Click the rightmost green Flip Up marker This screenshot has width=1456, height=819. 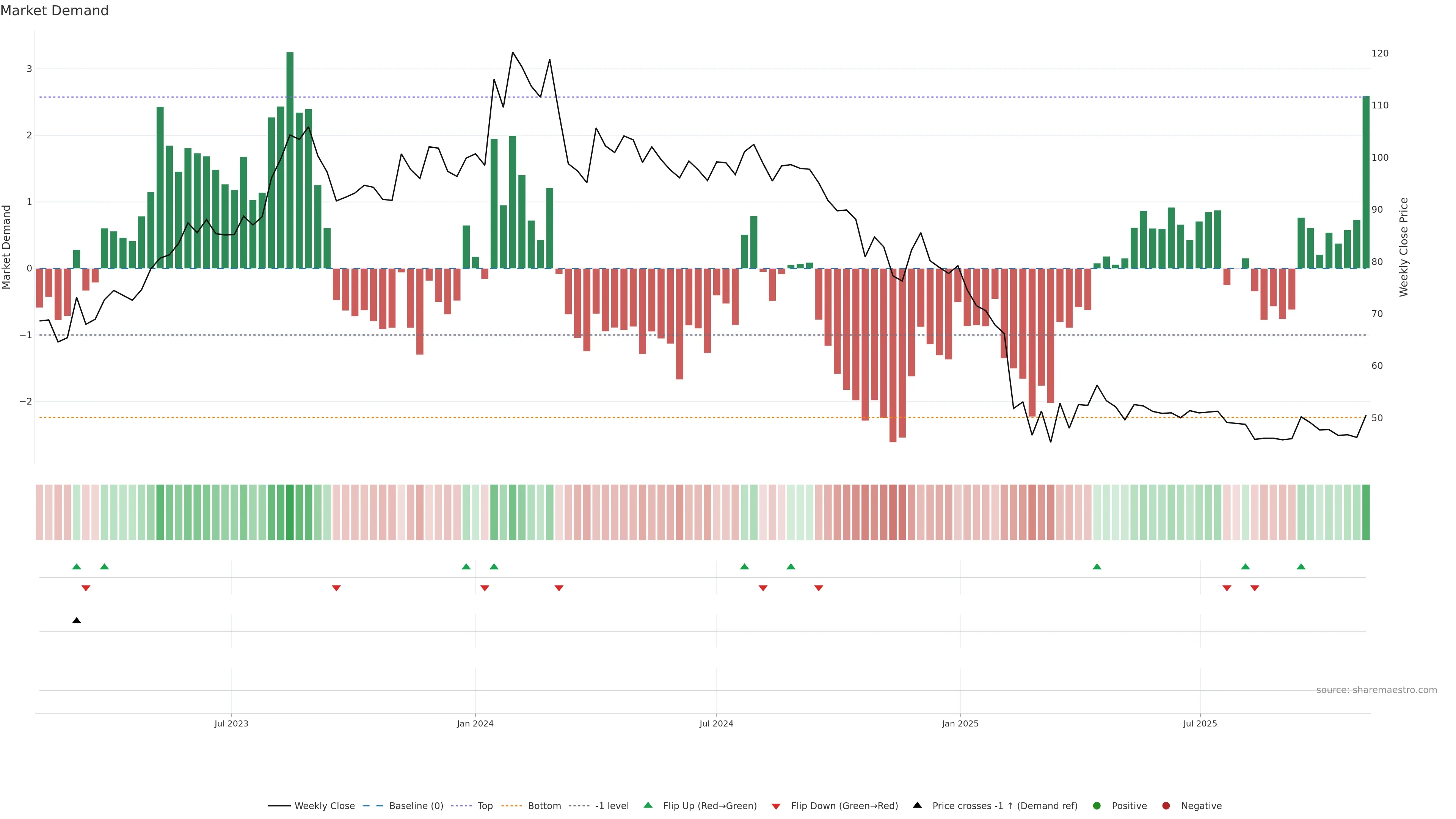[x=1301, y=567]
